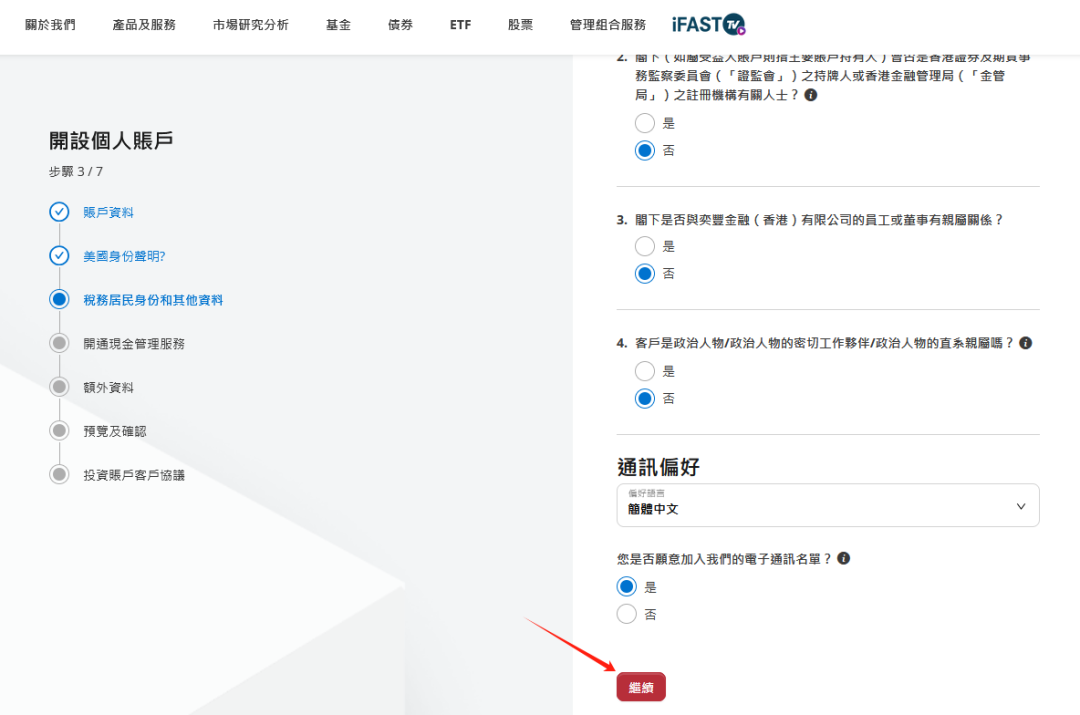Click the 賬戶資料 completed step checkmark icon
Viewport: 1080px width, 715px height.
59,212
